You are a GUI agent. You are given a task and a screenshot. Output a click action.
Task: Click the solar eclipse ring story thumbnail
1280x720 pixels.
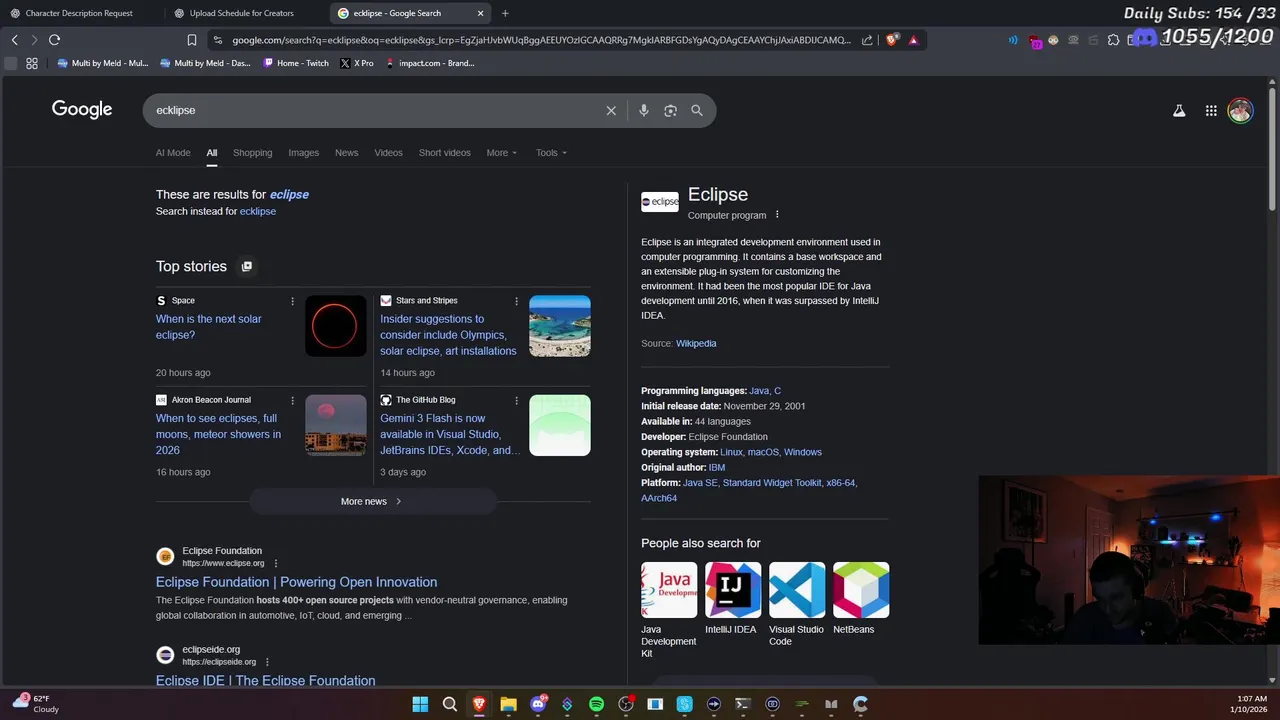pos(336,326)
